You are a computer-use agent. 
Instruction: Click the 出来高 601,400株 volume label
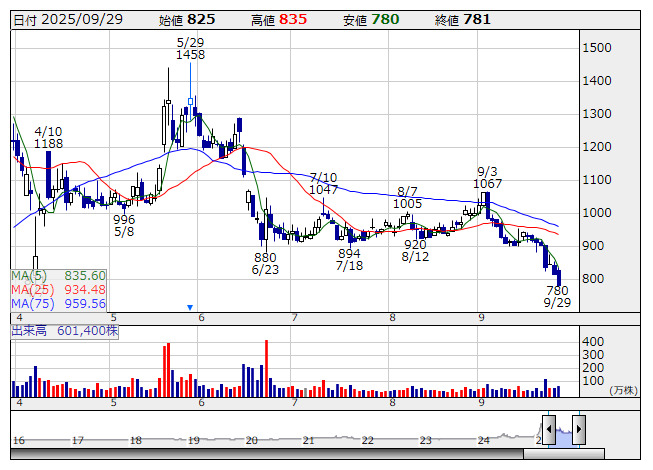coord(65,331)
